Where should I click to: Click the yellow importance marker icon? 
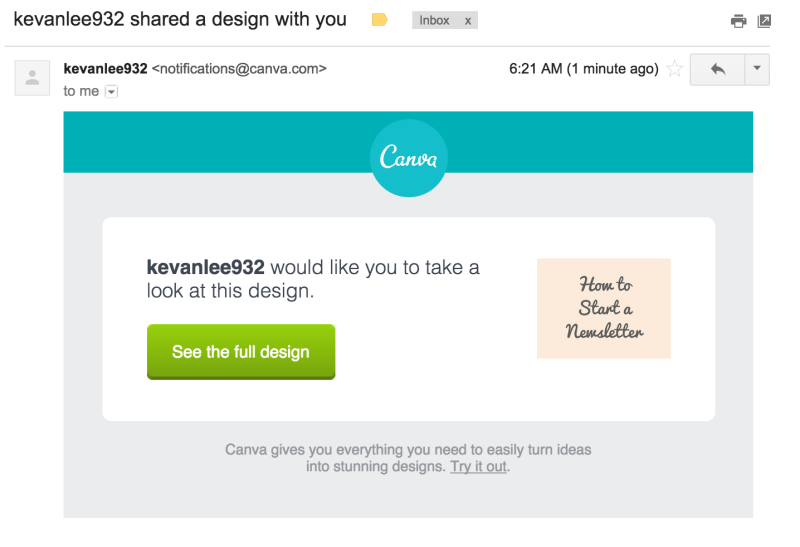[380, 20]
